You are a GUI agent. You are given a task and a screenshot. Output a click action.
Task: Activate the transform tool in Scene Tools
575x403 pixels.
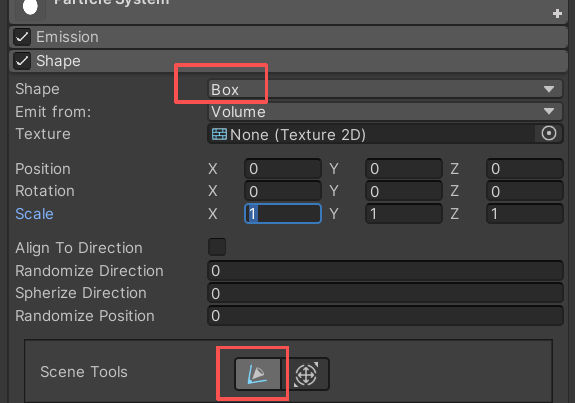(305, 374)
